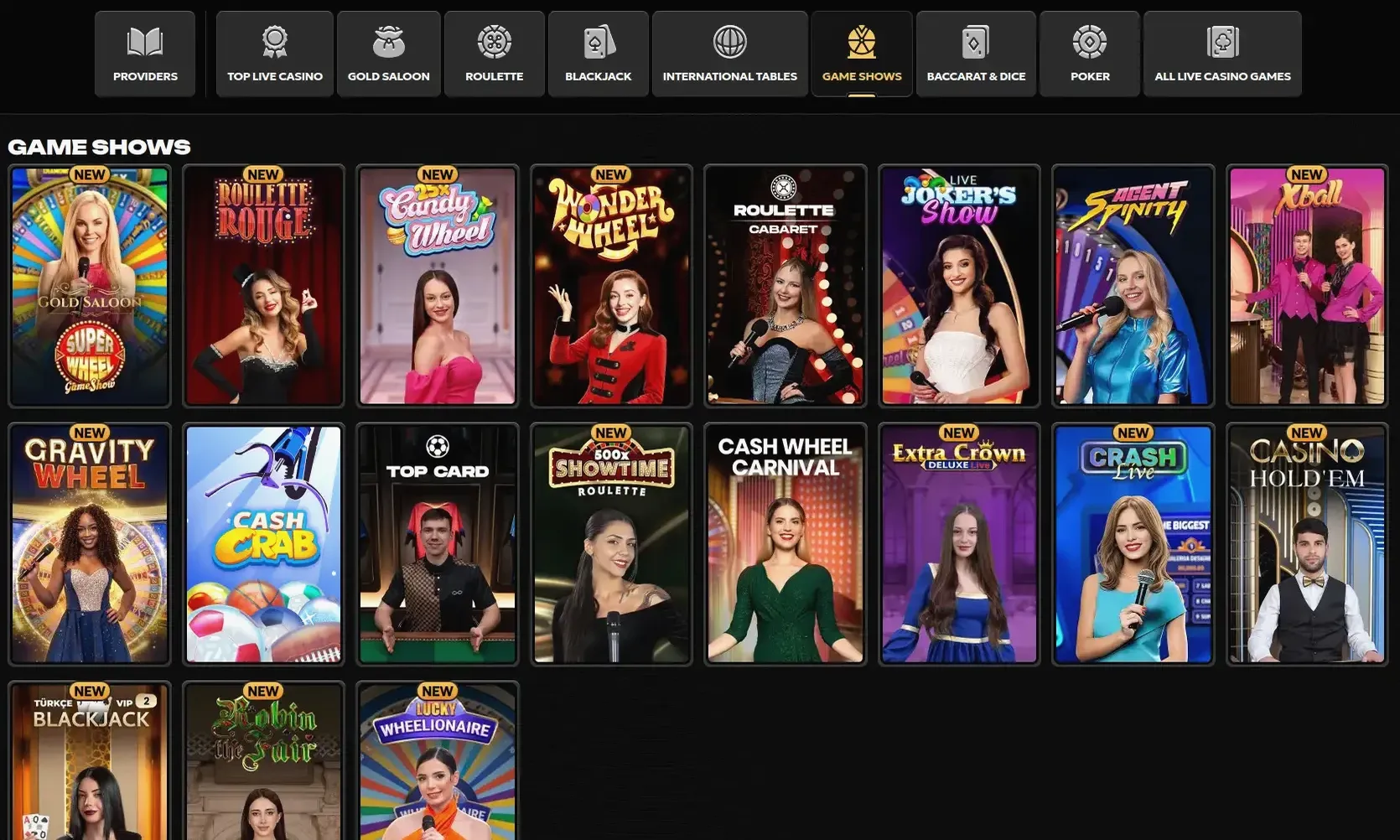Viewport: 1400px width, 840px height.
Task: Select the Roulette category tab
Action: [x=495, y=54]
